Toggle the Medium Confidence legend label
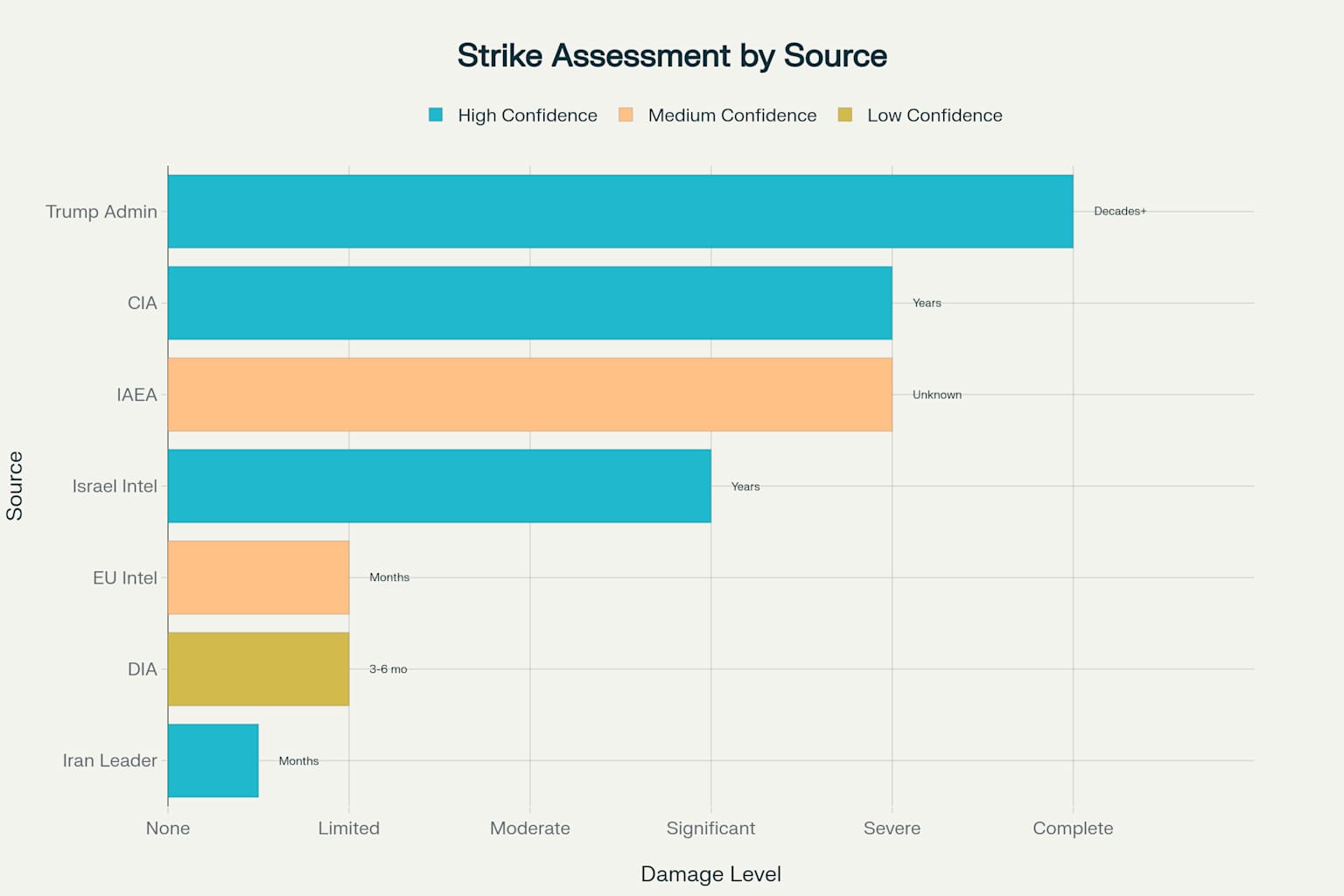The width and height of the screenshot is (1344, 896). (x=732, y=115)
